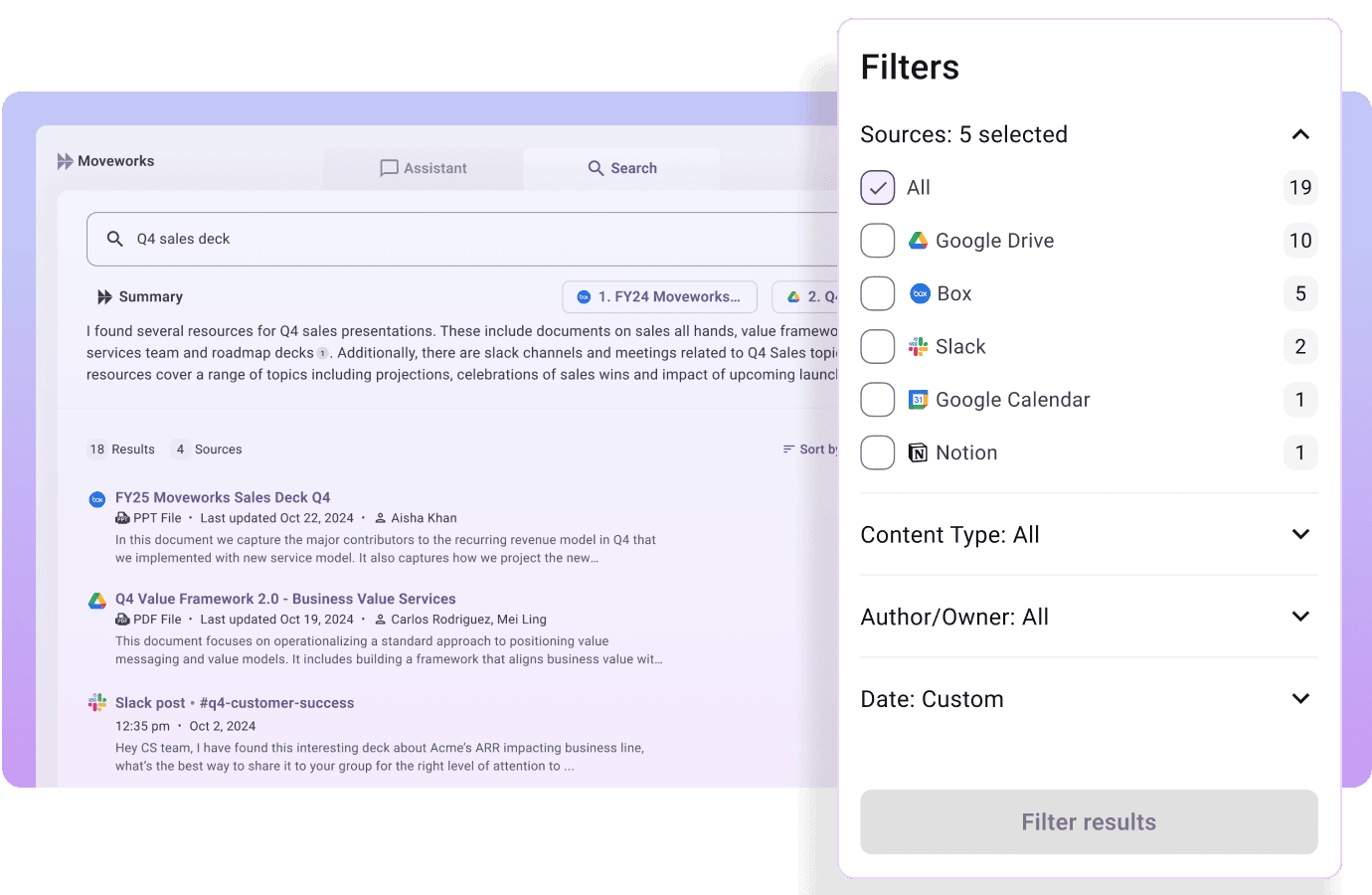The image size is (1372, 895).
Task: Click the Google Drive source icon
Action: pos(919,240)
